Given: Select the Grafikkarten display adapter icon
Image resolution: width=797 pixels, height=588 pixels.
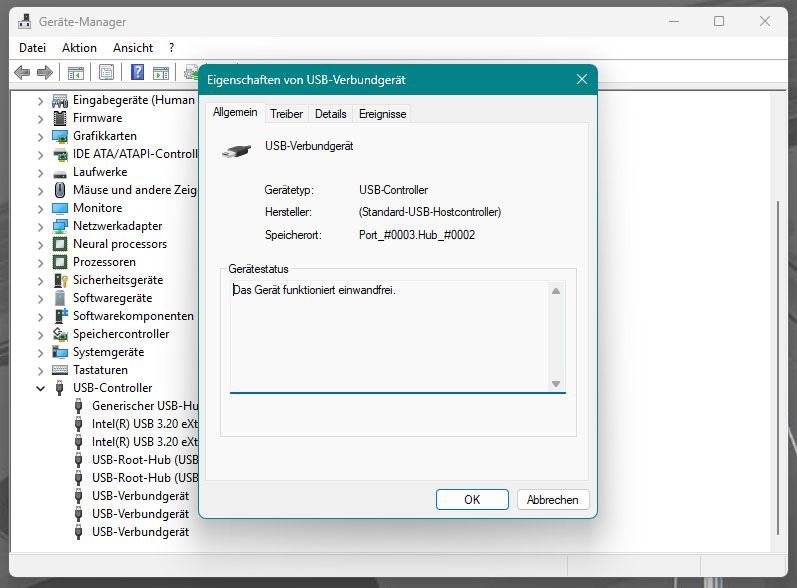Looking at the screenshot, I should point(60,136).
